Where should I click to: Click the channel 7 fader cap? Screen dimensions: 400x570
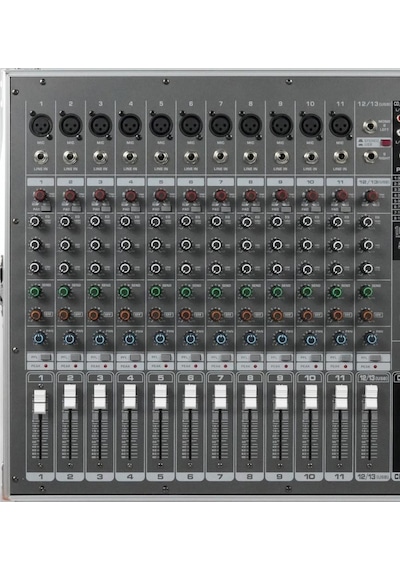[220, 397]
